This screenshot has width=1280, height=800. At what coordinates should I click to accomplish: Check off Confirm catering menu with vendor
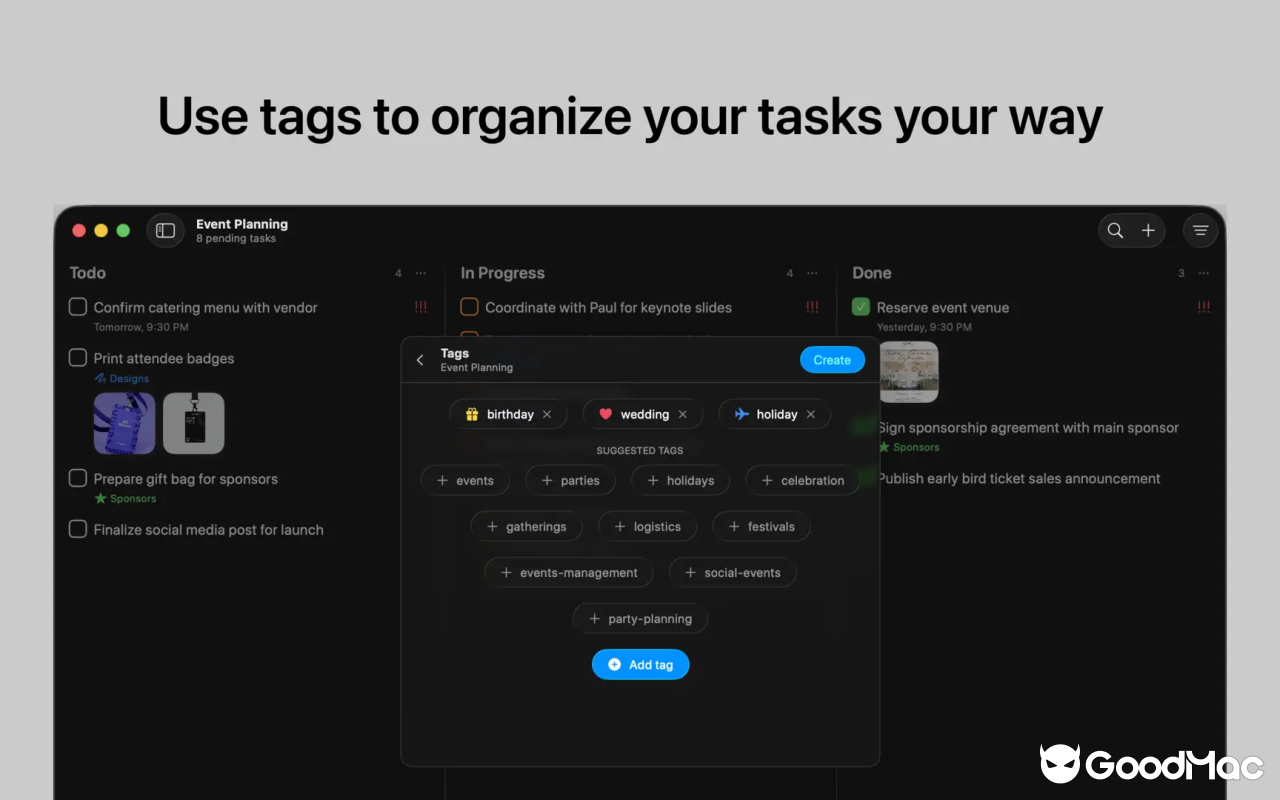point(77,307)
